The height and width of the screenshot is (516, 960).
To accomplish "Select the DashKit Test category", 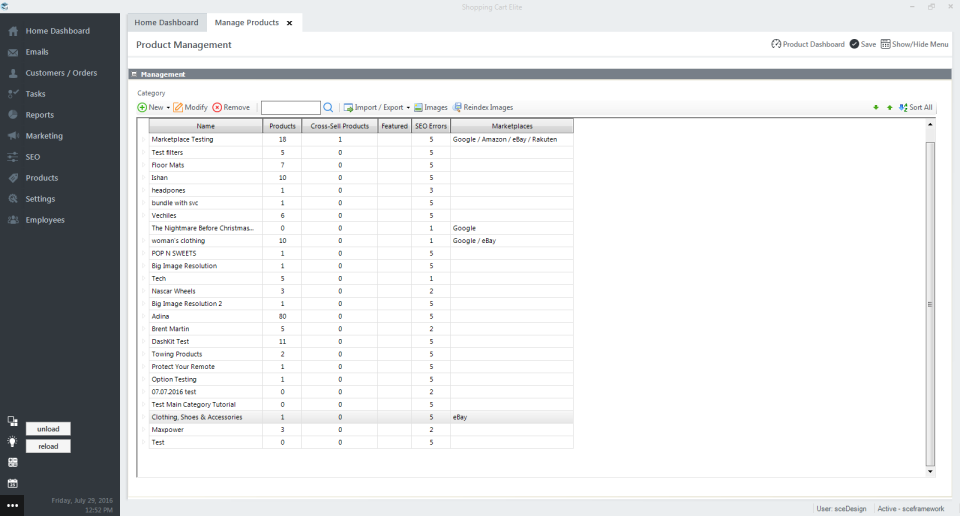I will click(170, 342).
